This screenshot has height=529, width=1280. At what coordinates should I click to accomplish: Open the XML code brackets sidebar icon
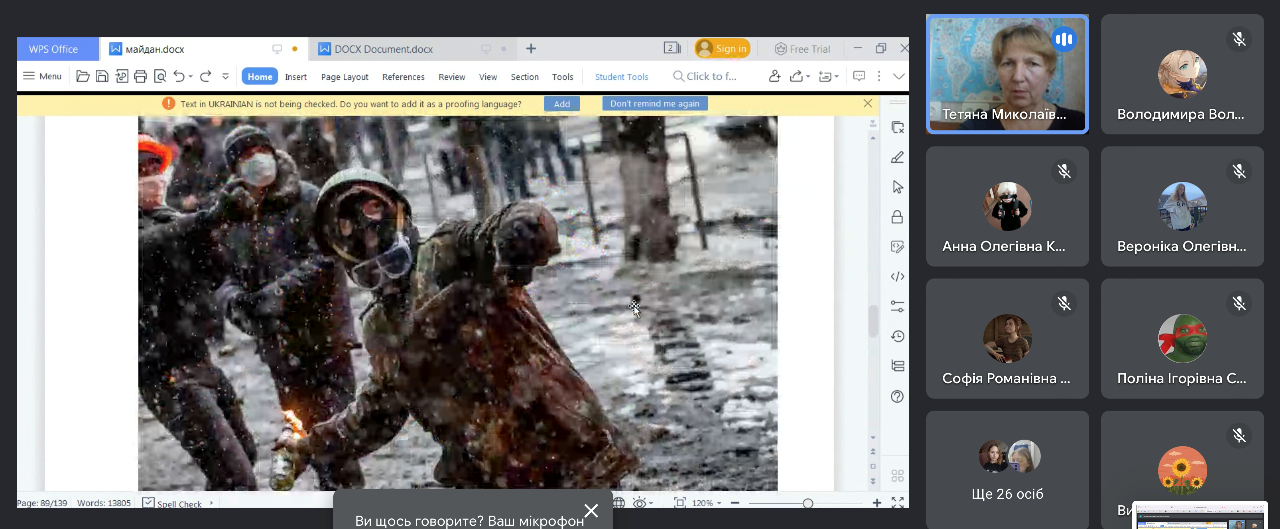[897, 277]
